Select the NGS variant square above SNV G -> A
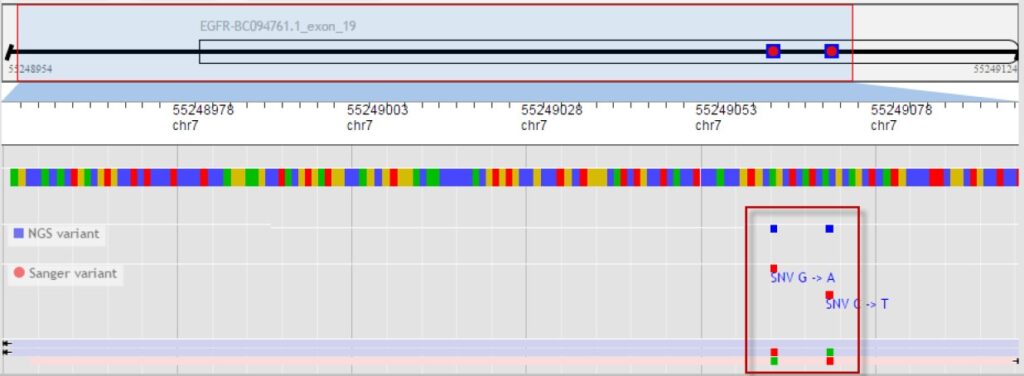Image resolution: width=1024 pixels, height=376 pixels. 774,228
